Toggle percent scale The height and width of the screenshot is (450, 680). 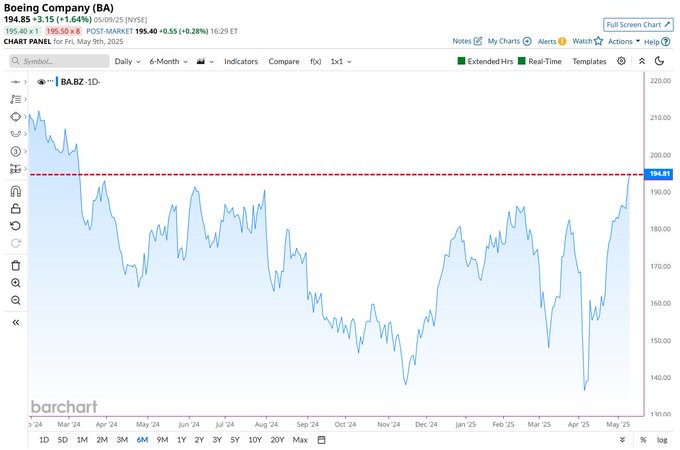point(643,440)
